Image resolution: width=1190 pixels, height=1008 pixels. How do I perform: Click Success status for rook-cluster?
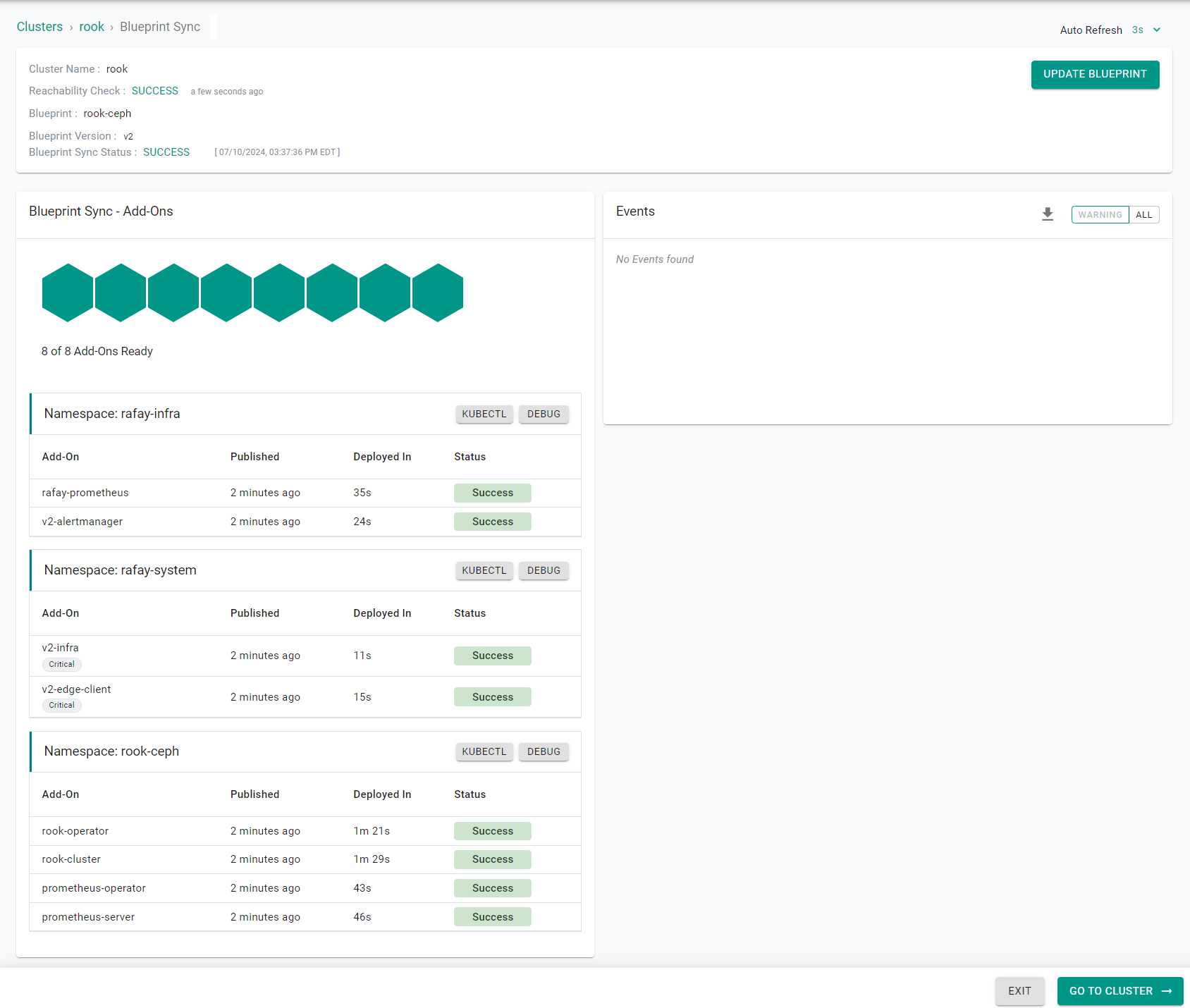click(x=493, y=859)
